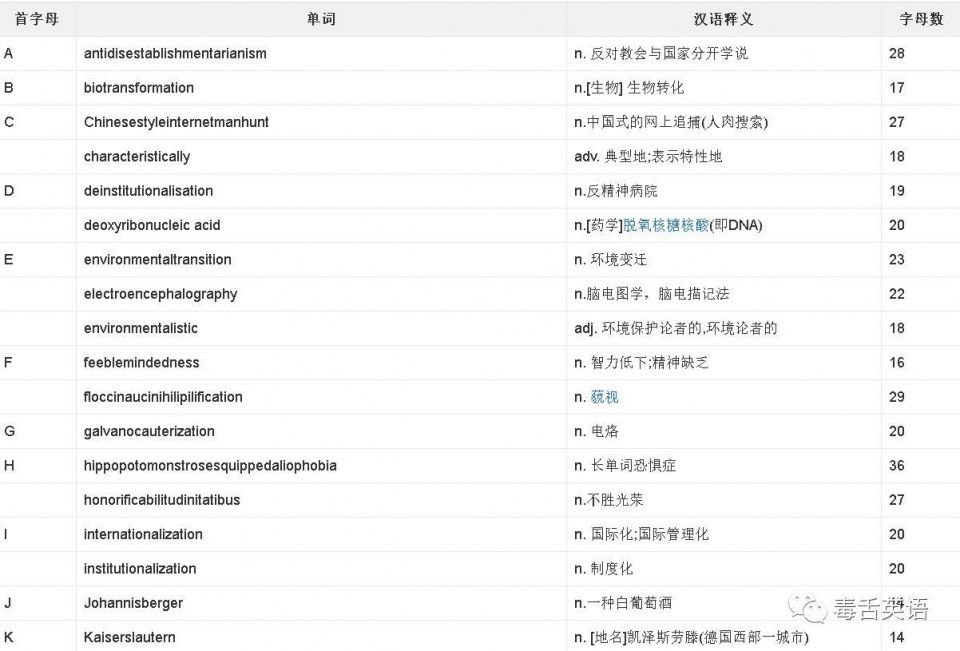Select the definition n. 环境变迁
Screen dimensions: 960x651
tap(610, 260)
